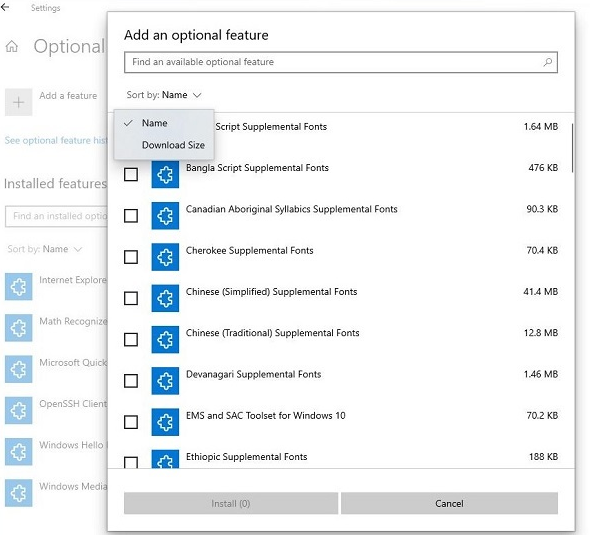Go back using the Settings back arrow
This screenshot has height=538, width=590.
pyautogui.click(x=5, y=7)
